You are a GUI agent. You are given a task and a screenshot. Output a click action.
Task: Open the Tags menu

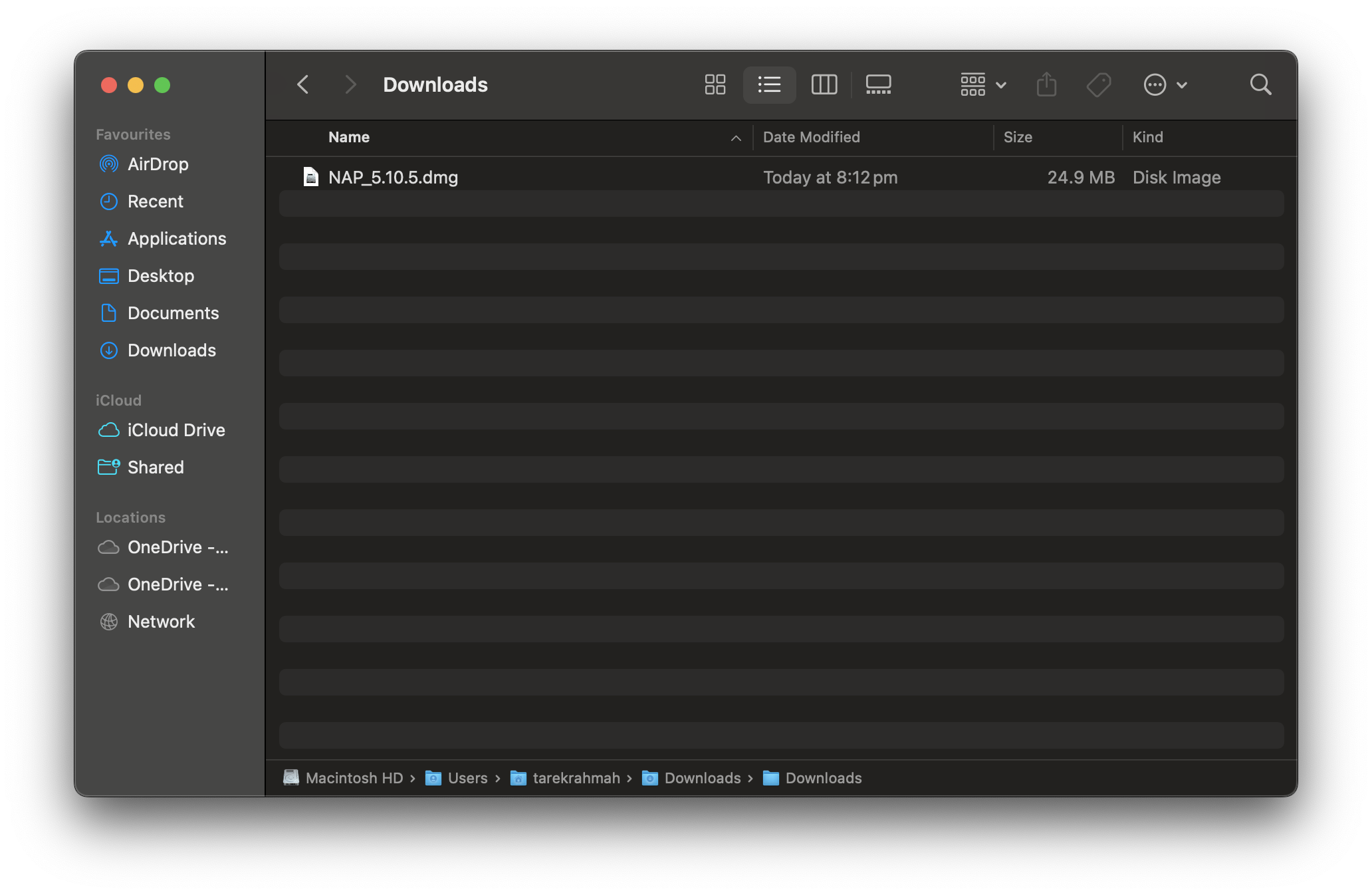(1098, 84)
